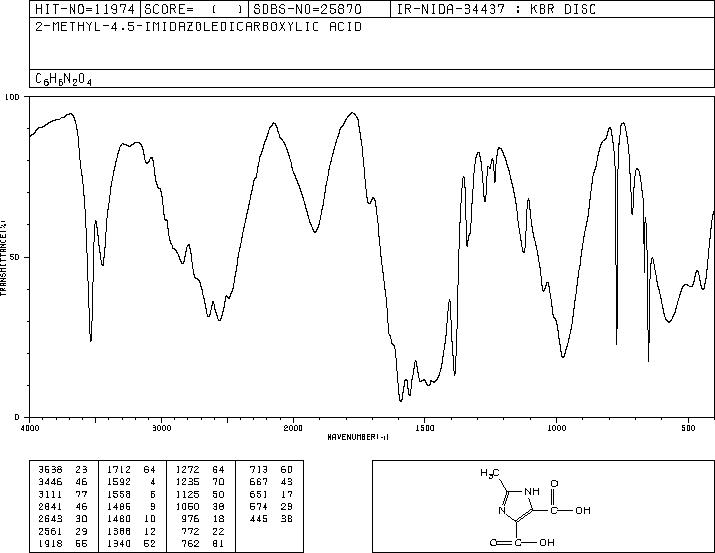Click the 500 tick label on the x-axis
The image size is (715, 553).
point(689,428)
